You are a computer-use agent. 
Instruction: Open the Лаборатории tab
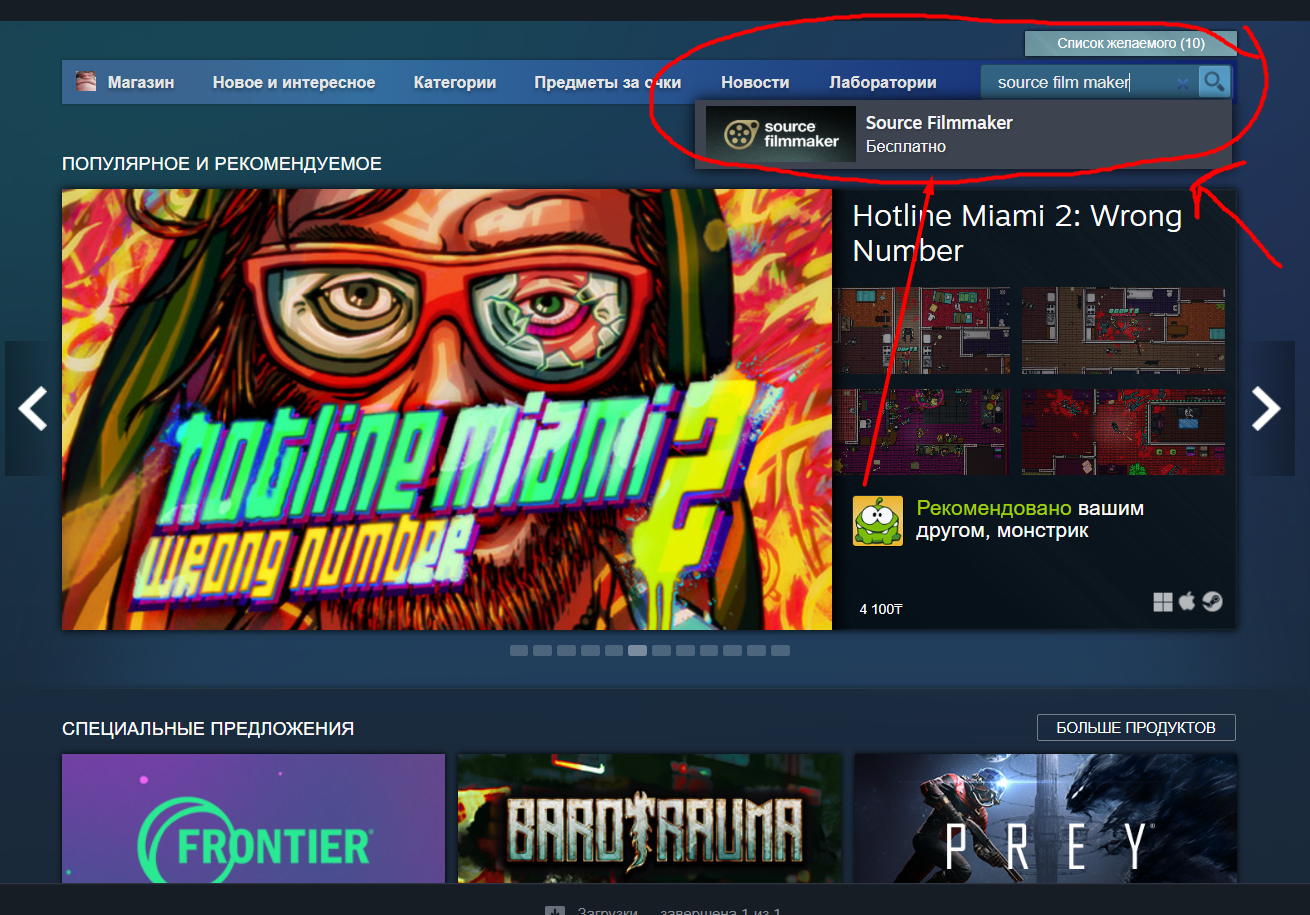pyautogui.click(x=883, y=82)
